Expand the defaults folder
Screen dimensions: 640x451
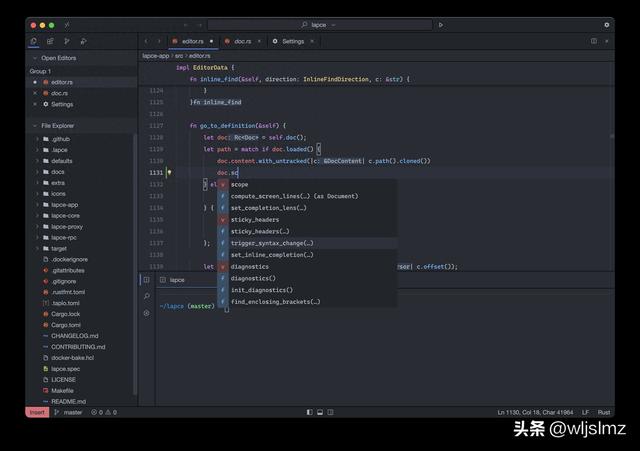(37, 161)
